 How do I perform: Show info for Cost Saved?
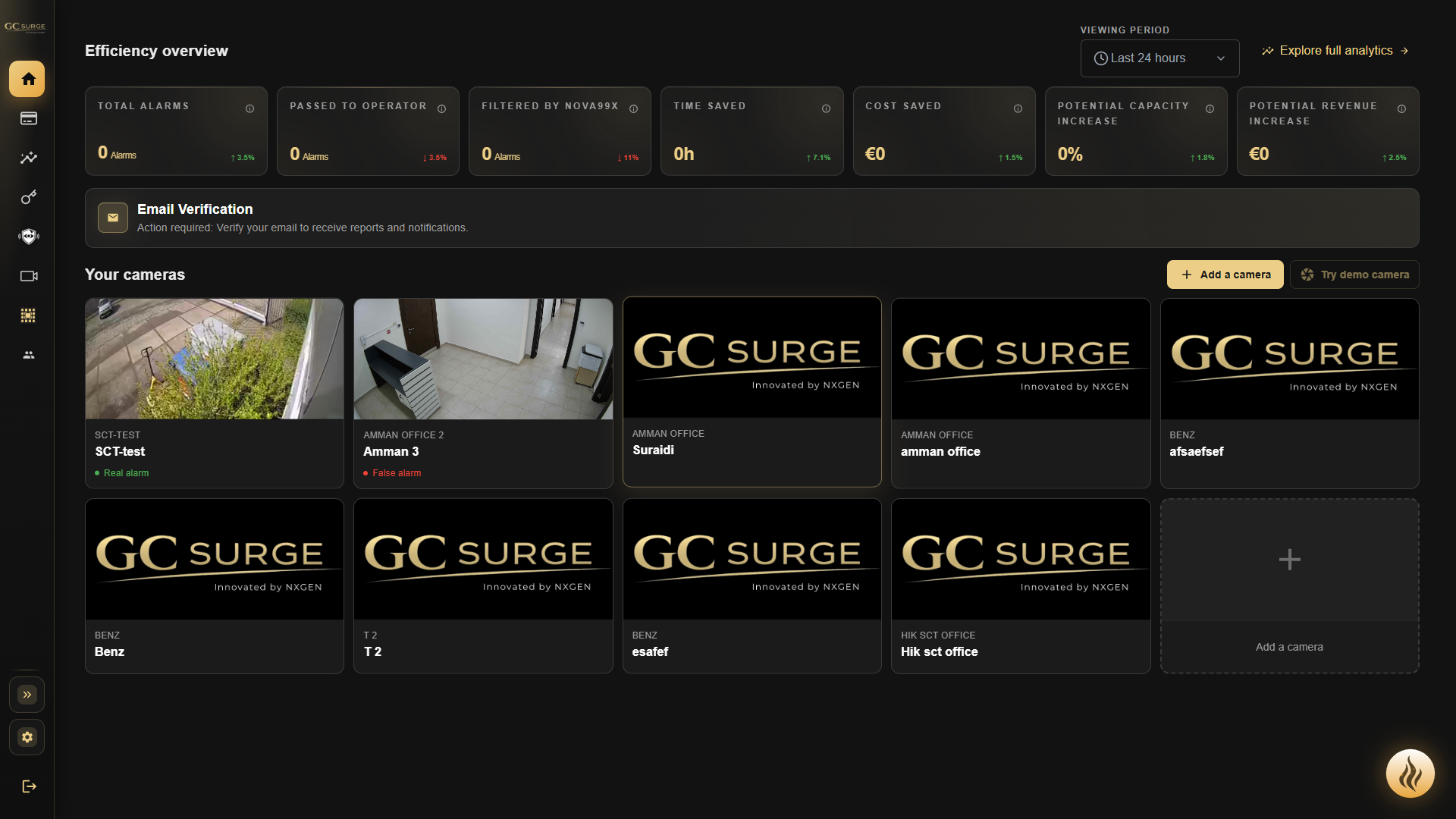1018,108
